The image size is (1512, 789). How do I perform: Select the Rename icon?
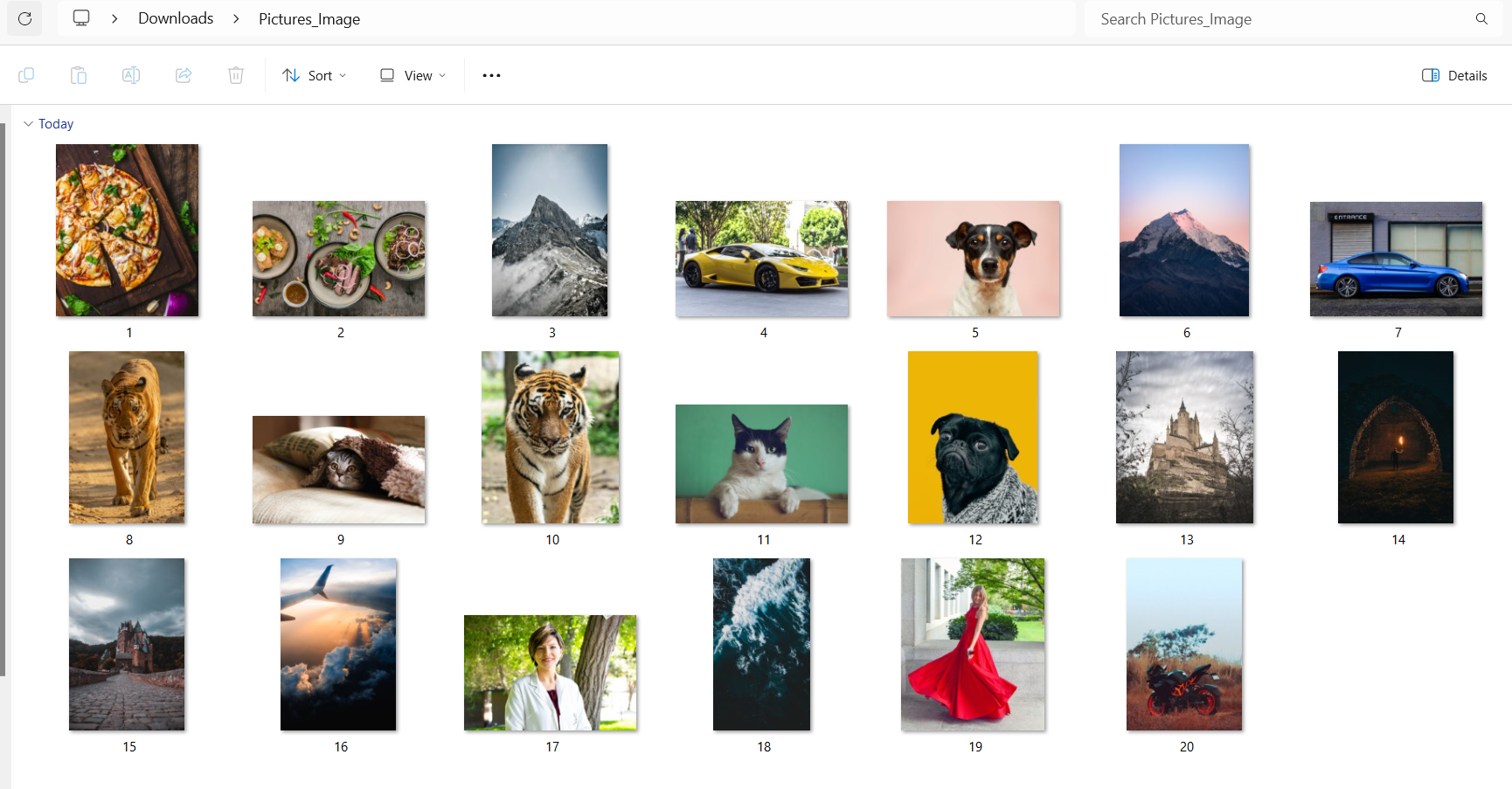(131, 75)
